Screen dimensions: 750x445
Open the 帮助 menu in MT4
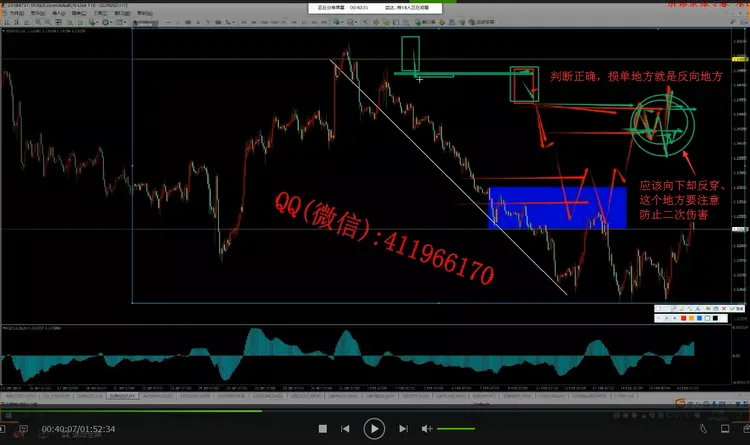(144, 13)
